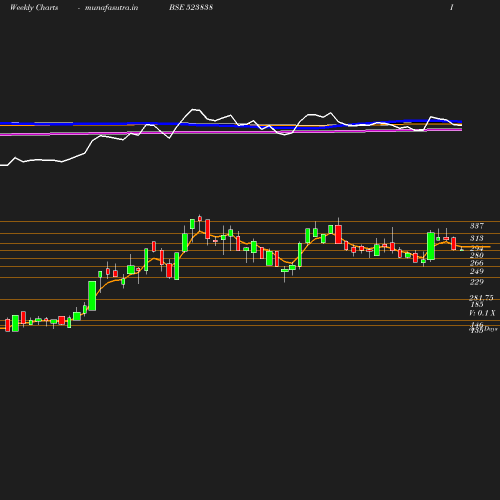
Task: Click the 280 price level label
Action: [477, 255]
